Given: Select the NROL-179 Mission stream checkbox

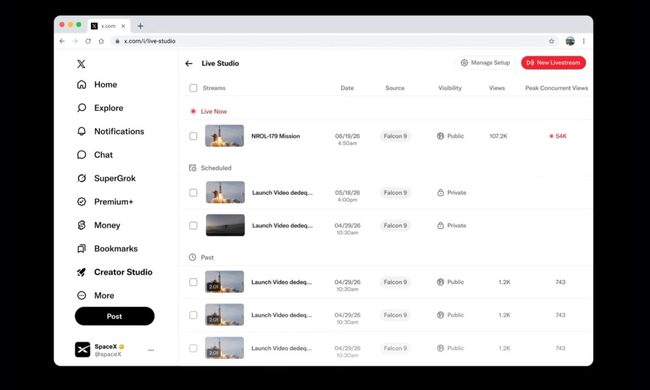Looking at the screenshot, I should click(193, 136).
